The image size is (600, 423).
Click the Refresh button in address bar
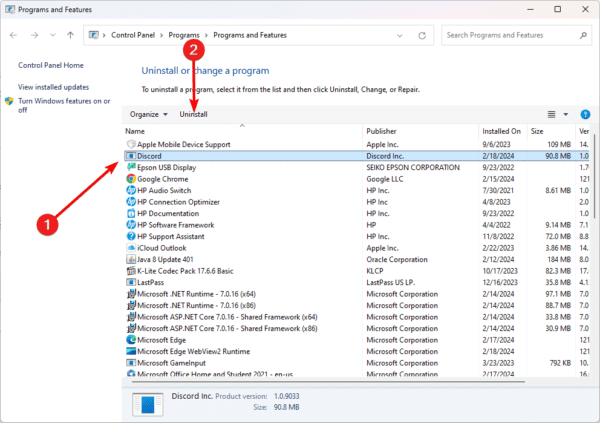click(x=422, y=36)
